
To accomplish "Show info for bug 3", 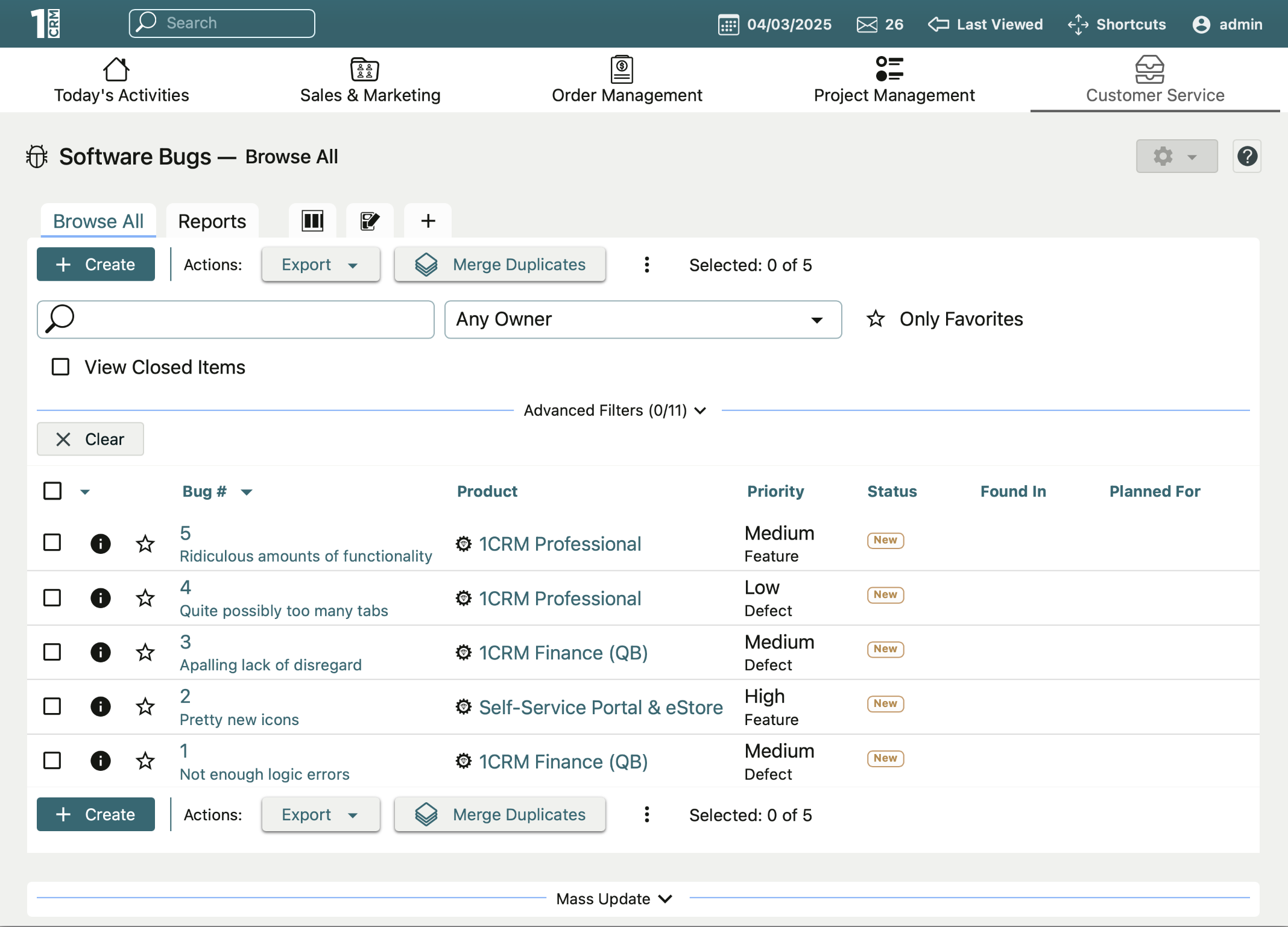I will click(101, 652).
